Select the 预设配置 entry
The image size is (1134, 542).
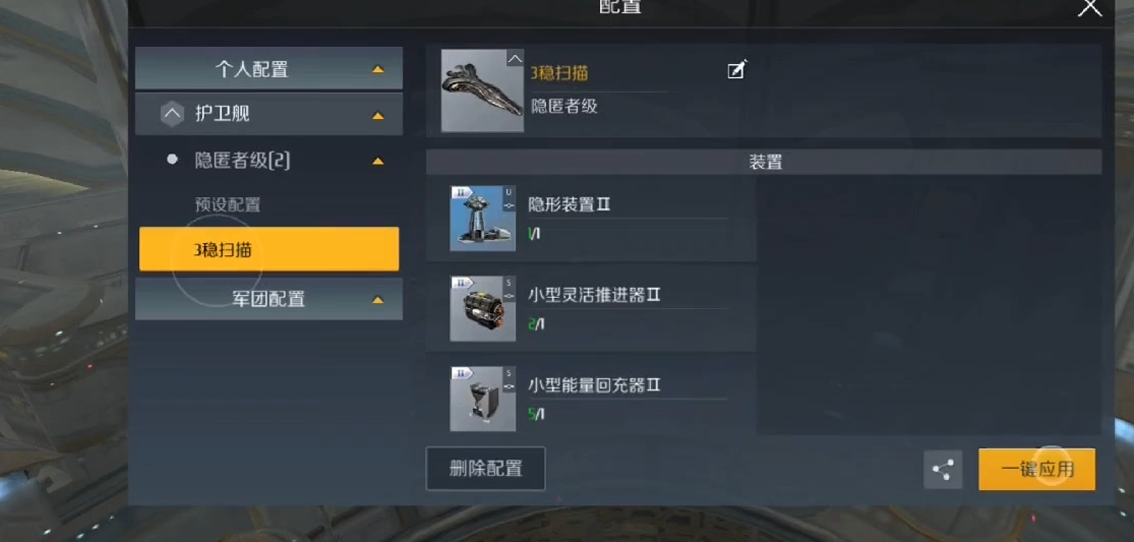point(227,205)
